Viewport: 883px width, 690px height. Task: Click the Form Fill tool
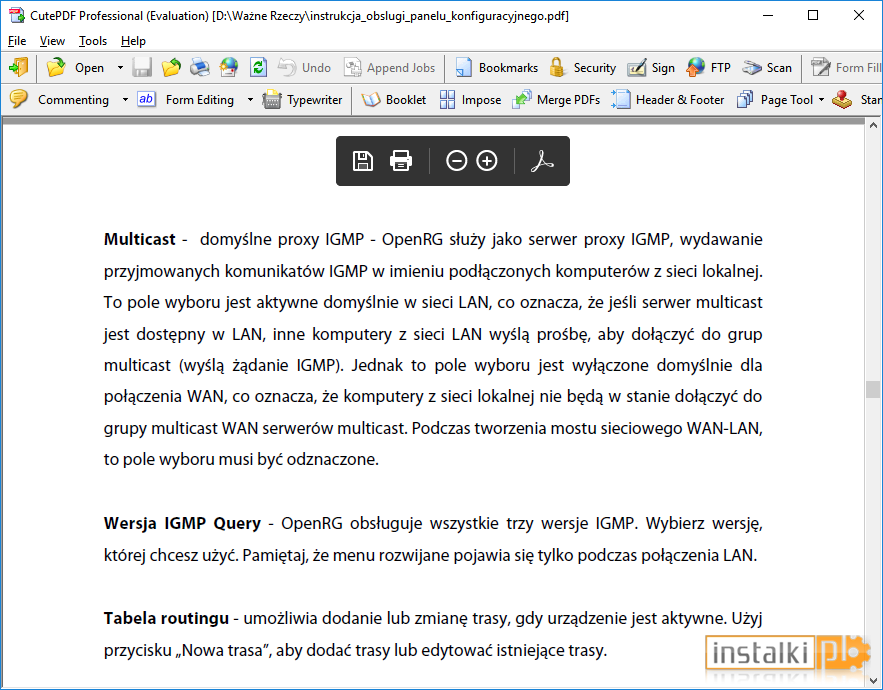click(845, 68)
